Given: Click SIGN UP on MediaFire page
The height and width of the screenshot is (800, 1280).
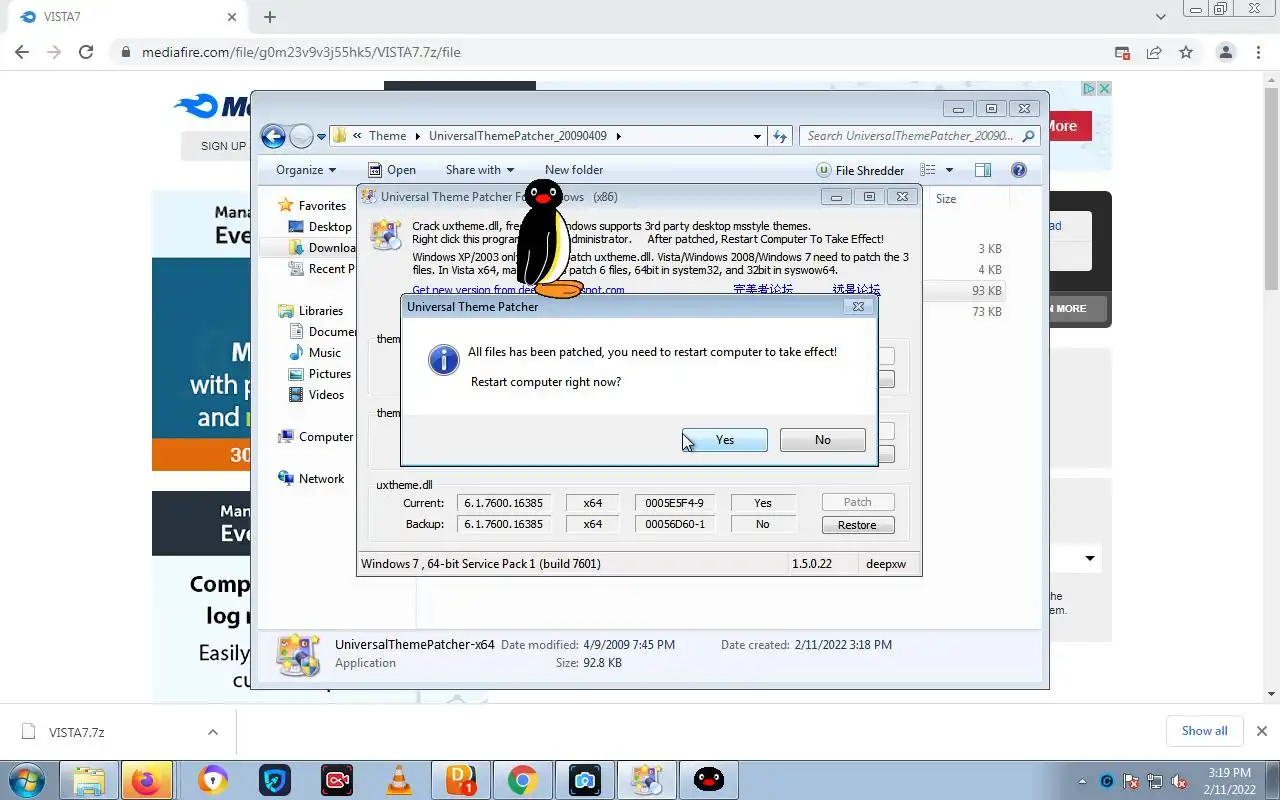Looking at the screenshot, I should 222,146.
